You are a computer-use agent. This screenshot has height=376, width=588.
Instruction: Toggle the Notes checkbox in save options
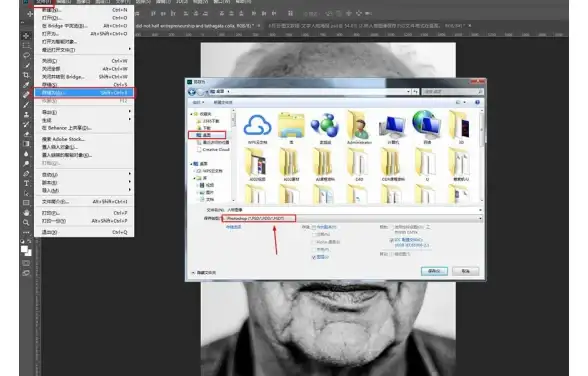[x=314, y=234]
